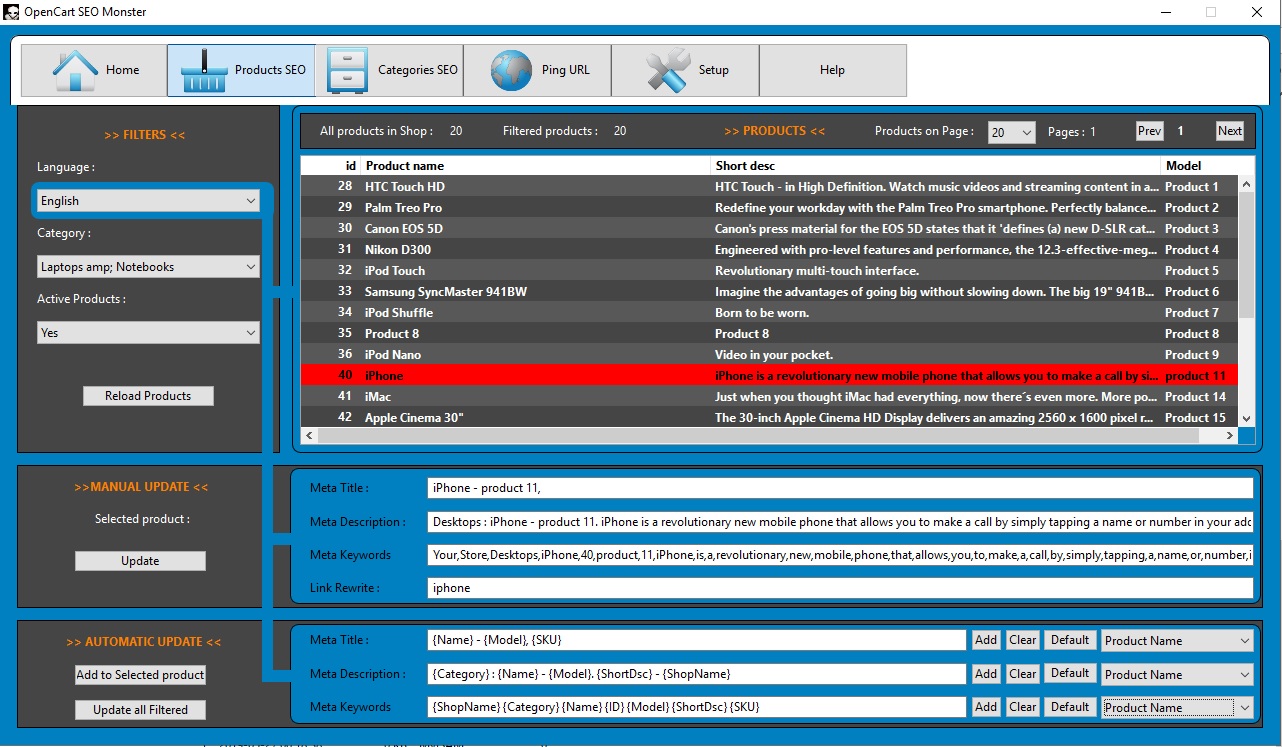Click the Model column header
This screenshot has width=1282, height=747.
(x=1208, y=166)
